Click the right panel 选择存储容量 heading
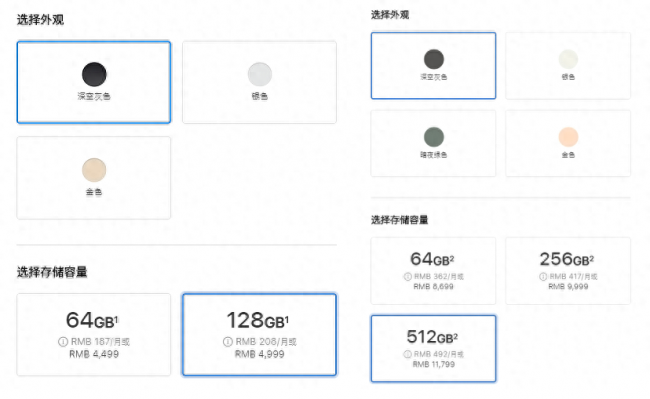The height and width of the screenshot is (399, 650). coord(400,220)
